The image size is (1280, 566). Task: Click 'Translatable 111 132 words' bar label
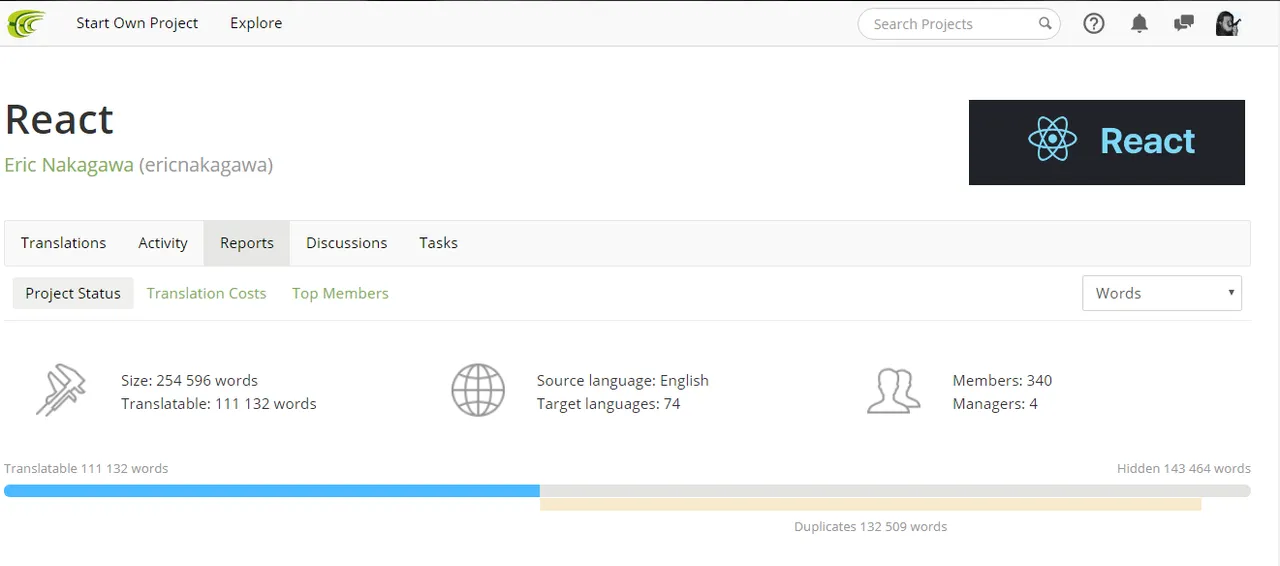[86, 468]
